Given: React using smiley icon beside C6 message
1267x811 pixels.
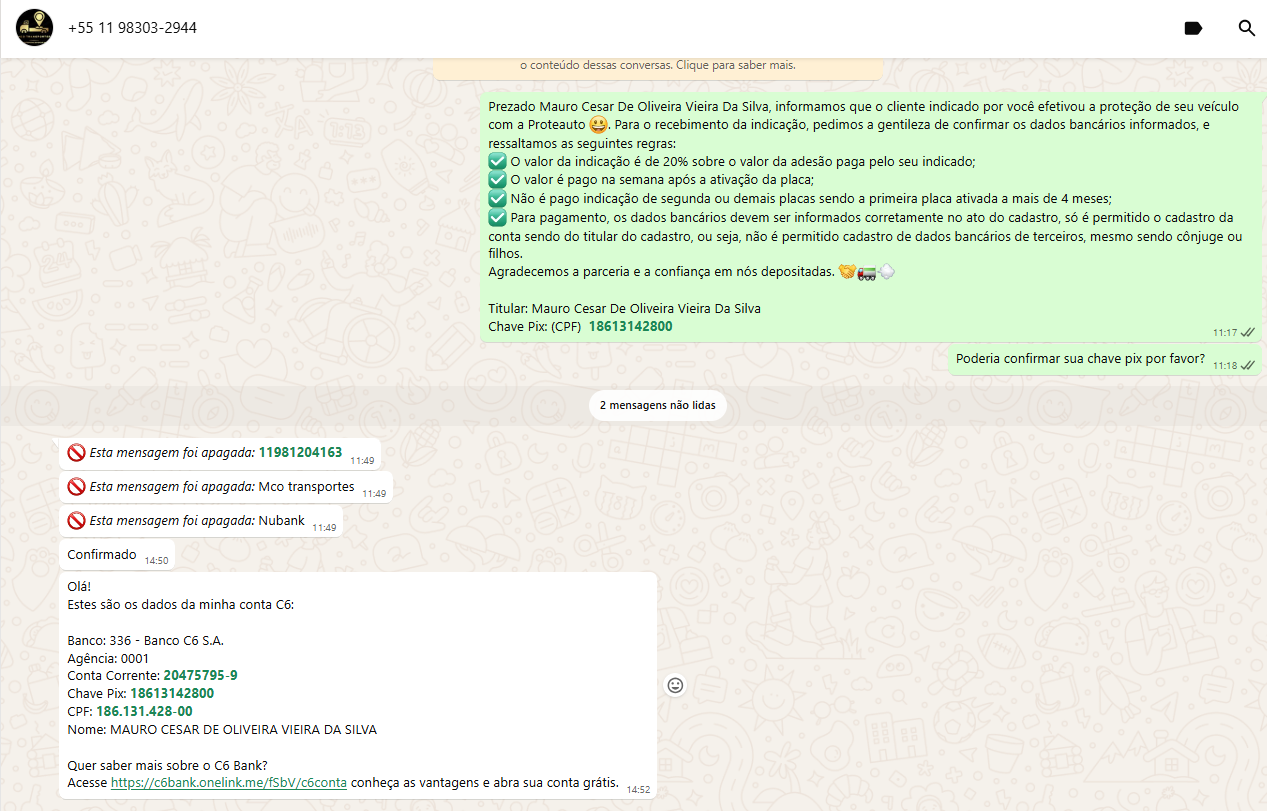Looking at the screenshot, I should (x=675, y=685).
